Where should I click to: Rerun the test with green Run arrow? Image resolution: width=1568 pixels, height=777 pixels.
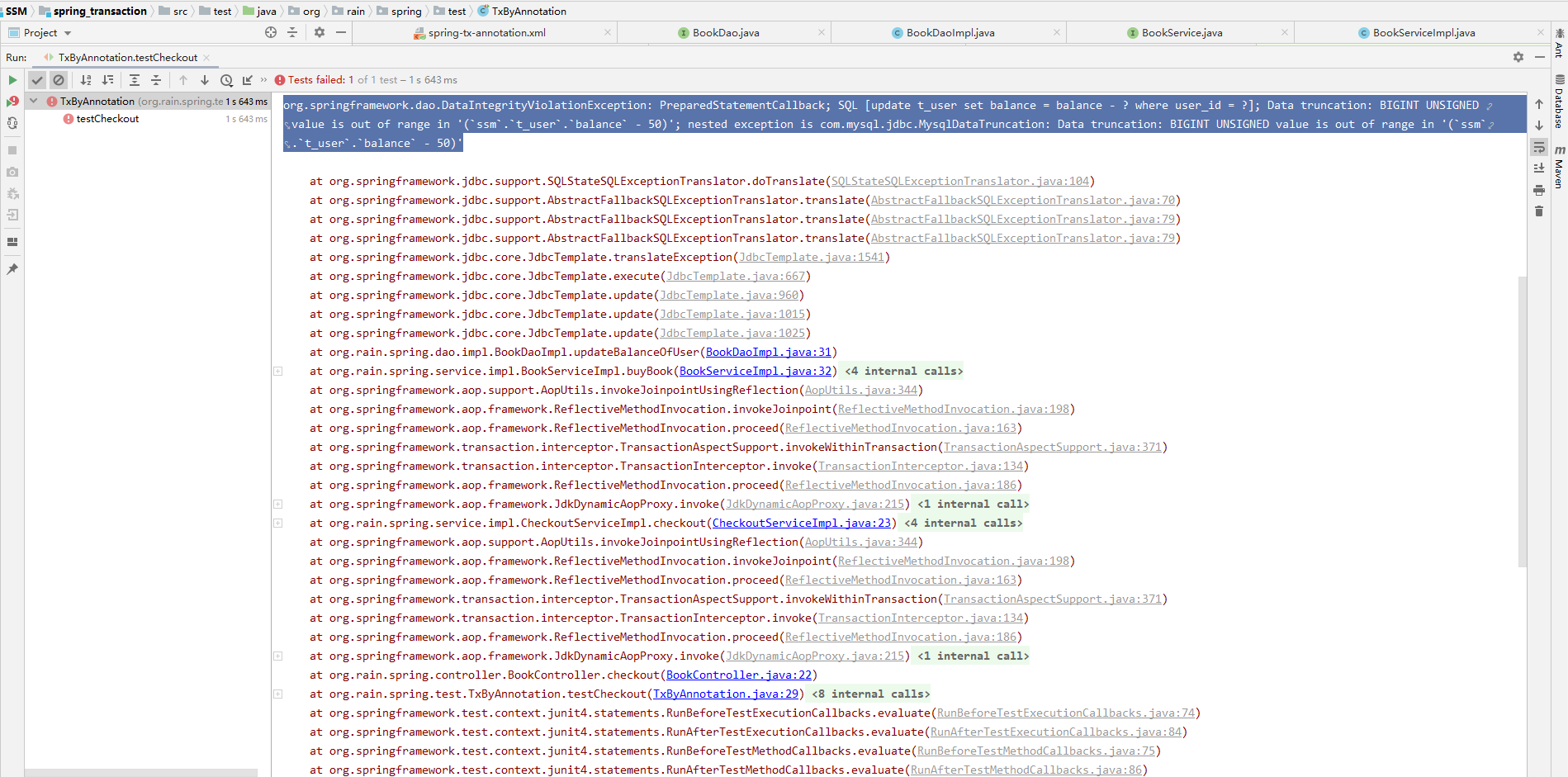(12, 80)
